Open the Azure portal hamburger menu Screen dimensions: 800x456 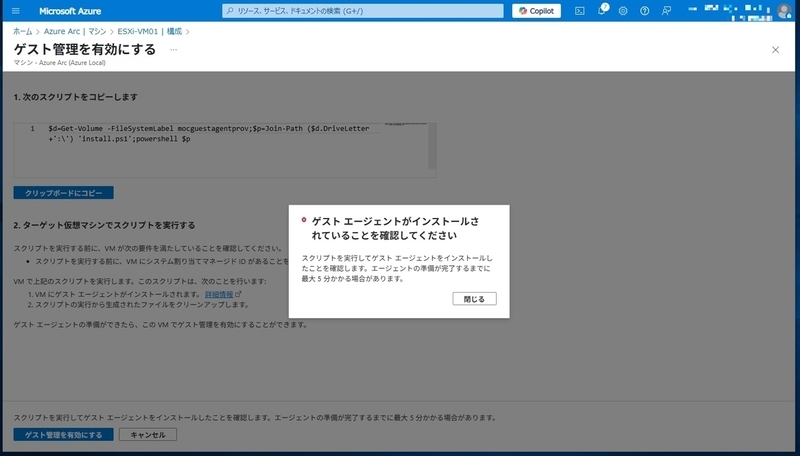(16, 11)
